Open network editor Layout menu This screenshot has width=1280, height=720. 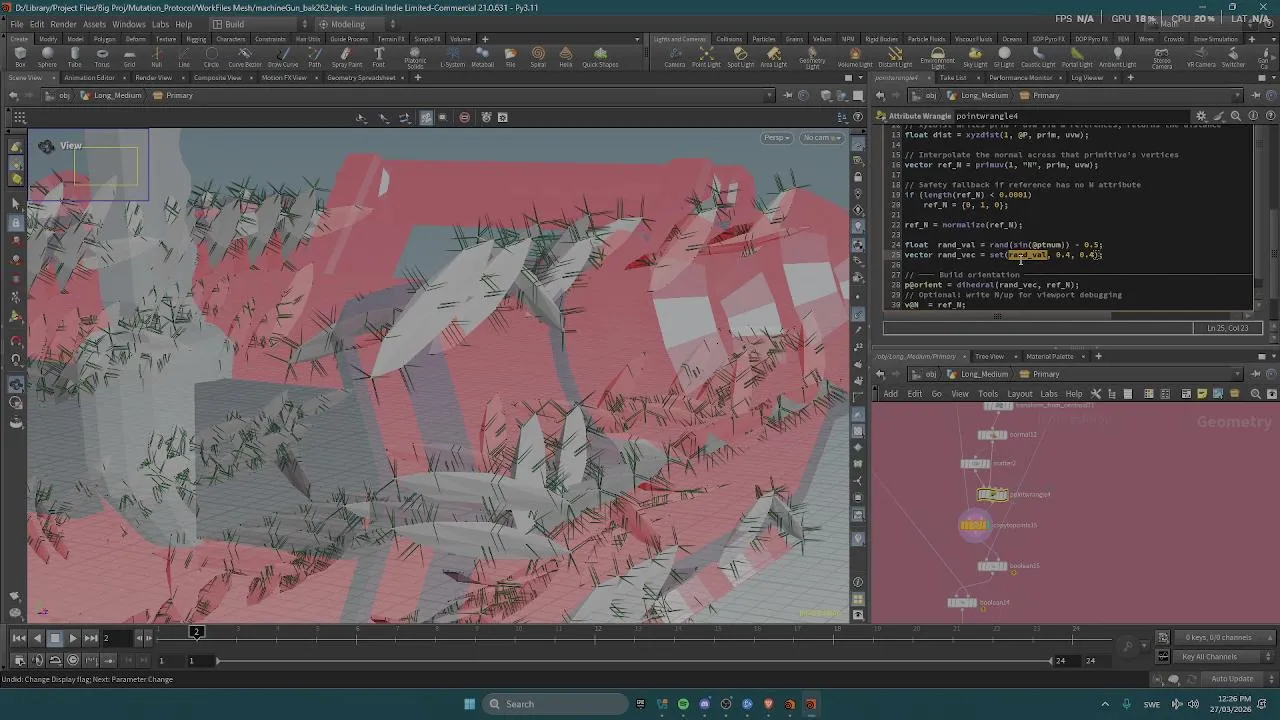click(1019, 394)
